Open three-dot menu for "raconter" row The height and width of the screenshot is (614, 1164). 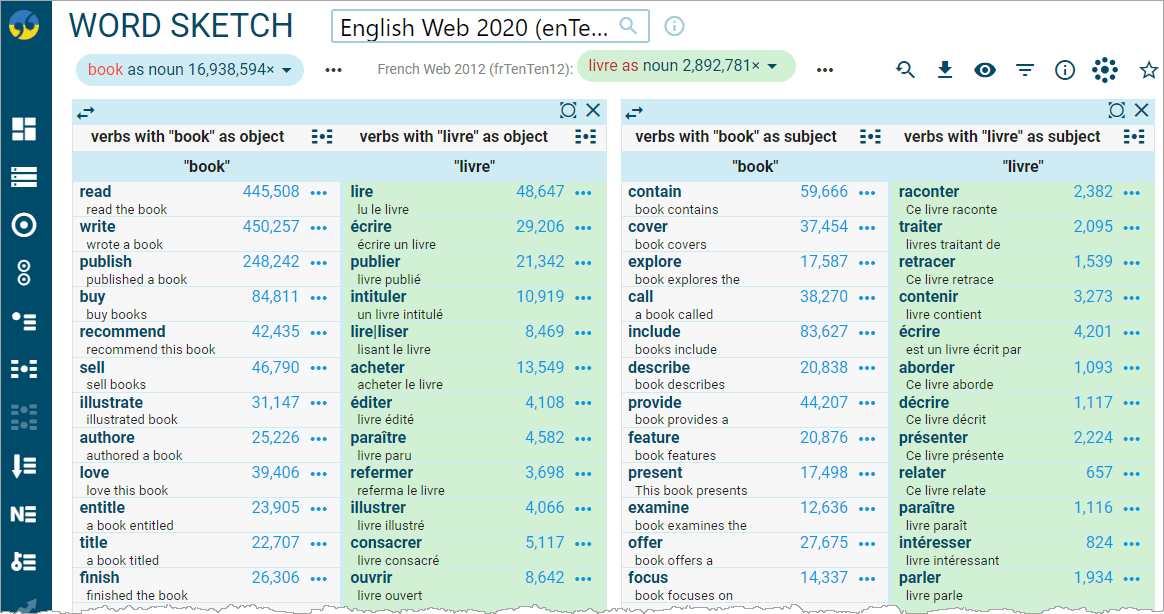(1132, 193)
